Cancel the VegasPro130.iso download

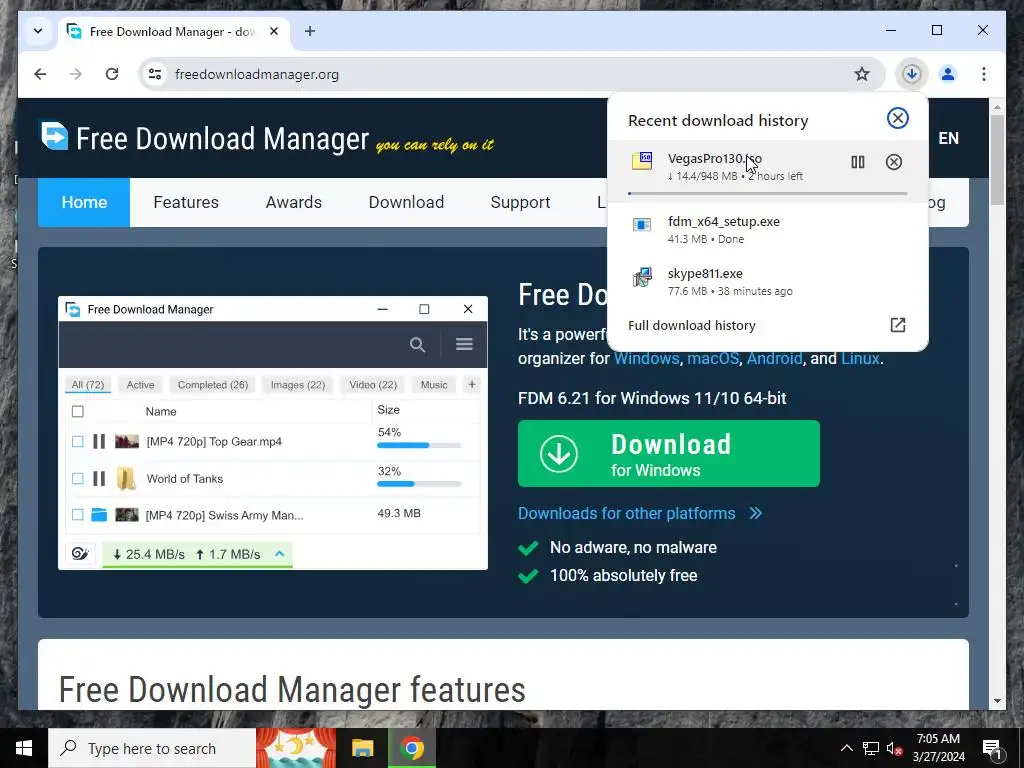[893, 162]
